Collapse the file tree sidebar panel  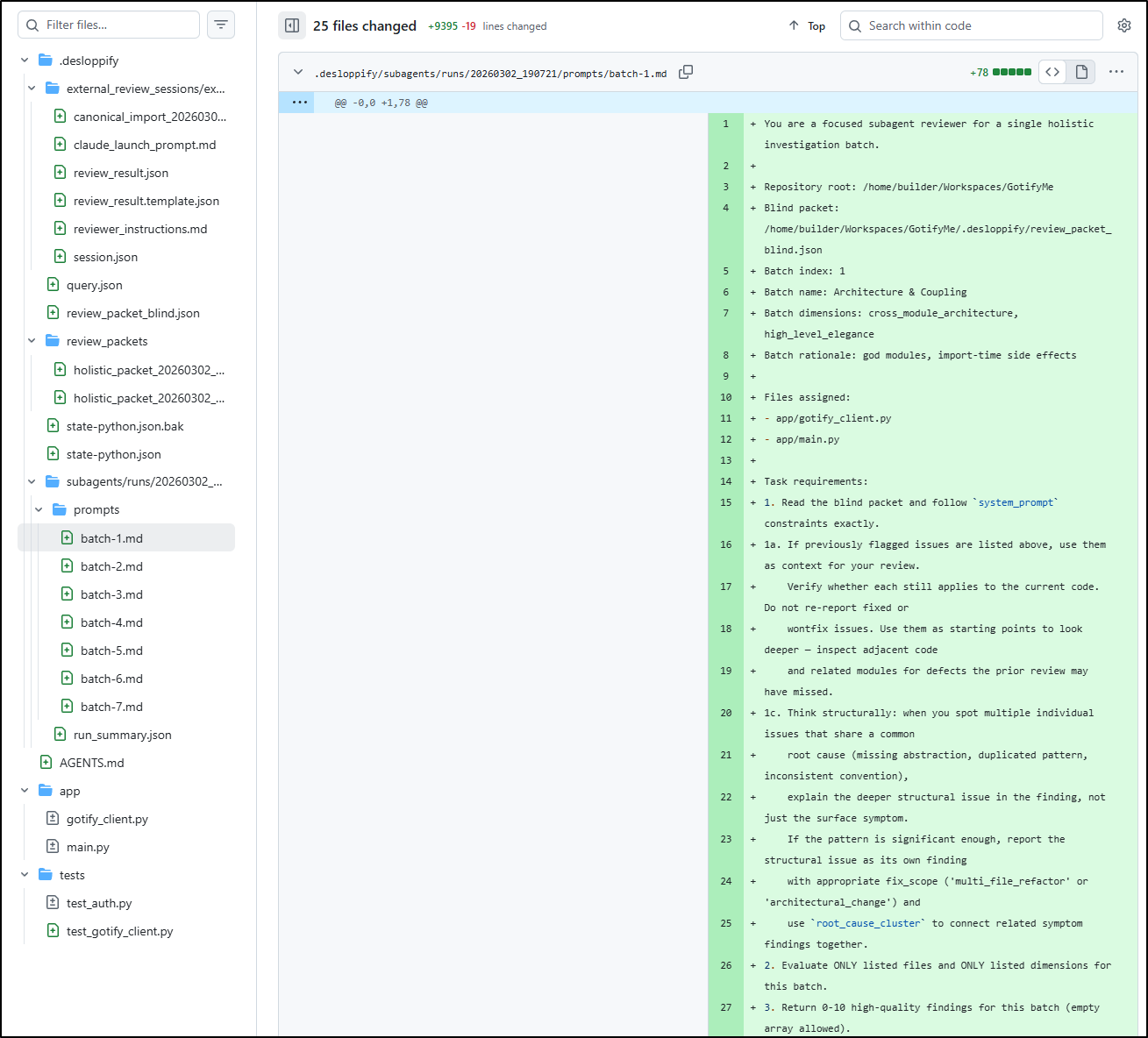292,26
